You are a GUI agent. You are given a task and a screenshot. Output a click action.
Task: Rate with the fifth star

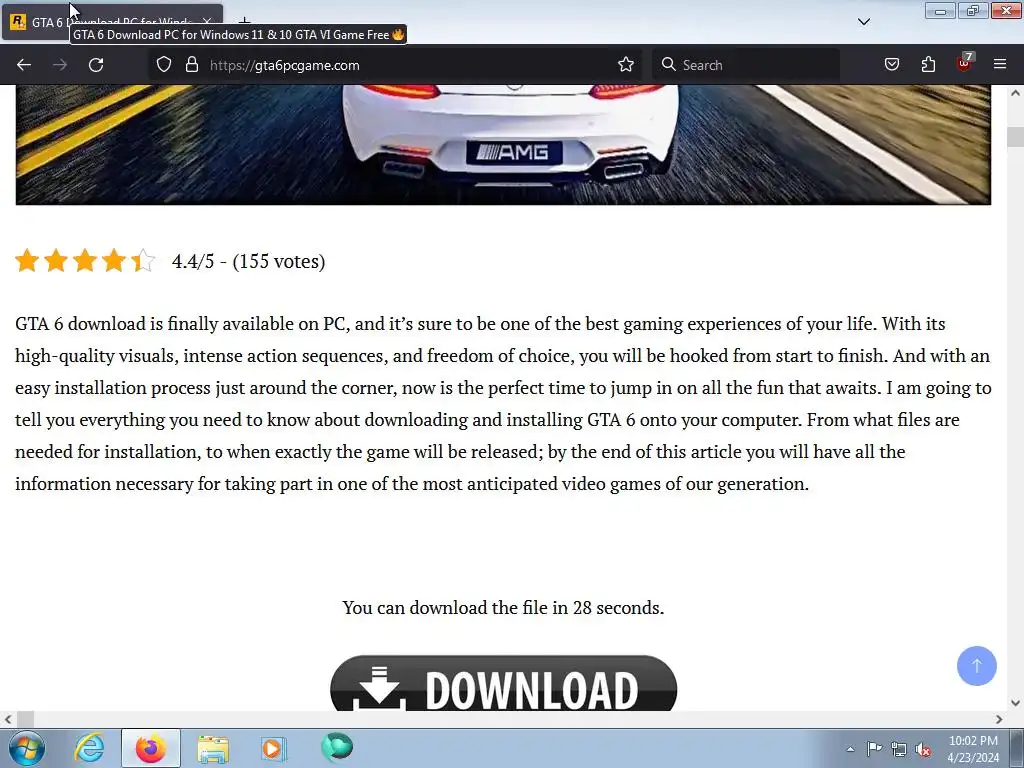(x=142, y=260)
